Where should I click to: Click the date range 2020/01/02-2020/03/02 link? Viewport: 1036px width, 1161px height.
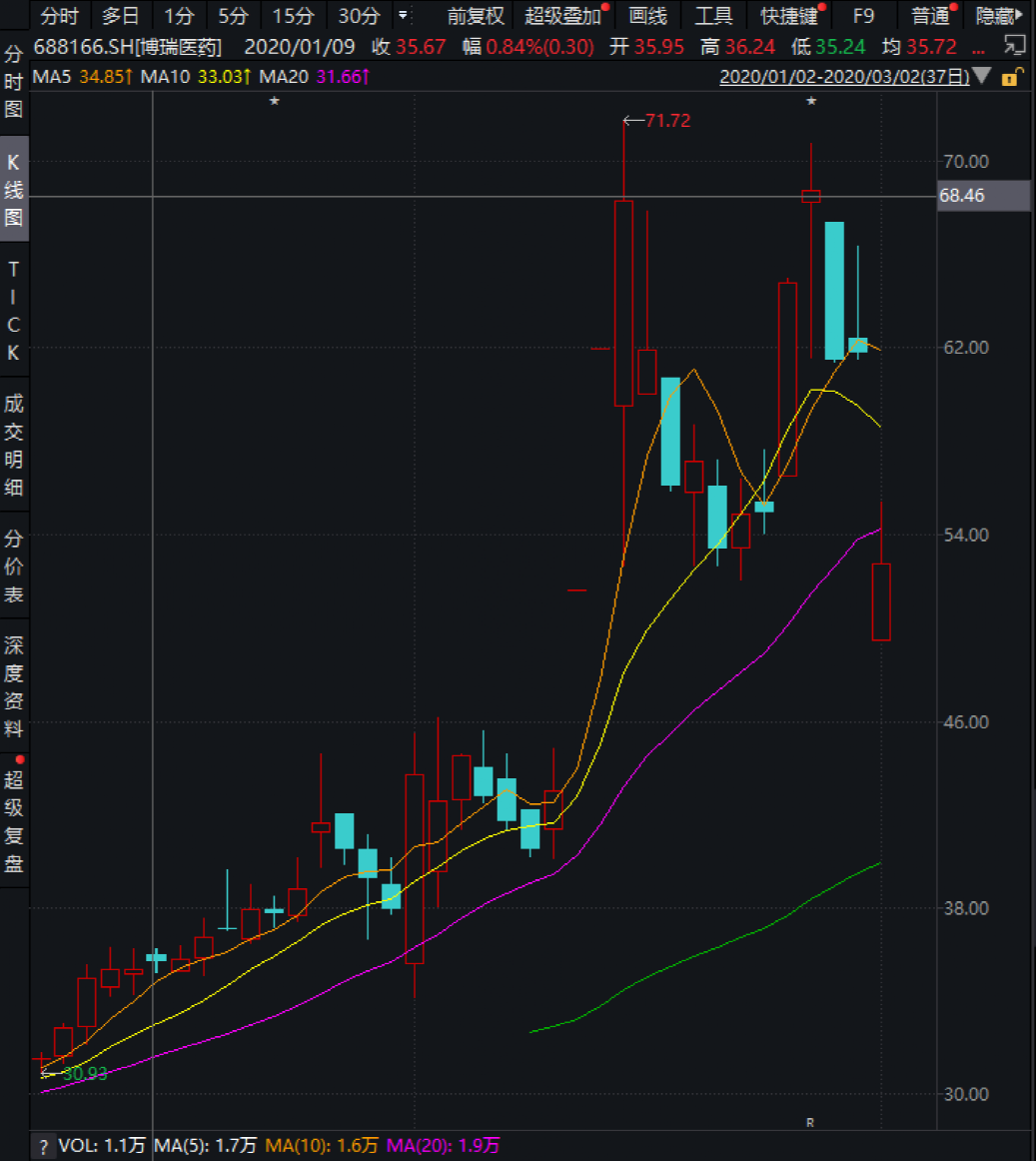[x=844, y=77]
